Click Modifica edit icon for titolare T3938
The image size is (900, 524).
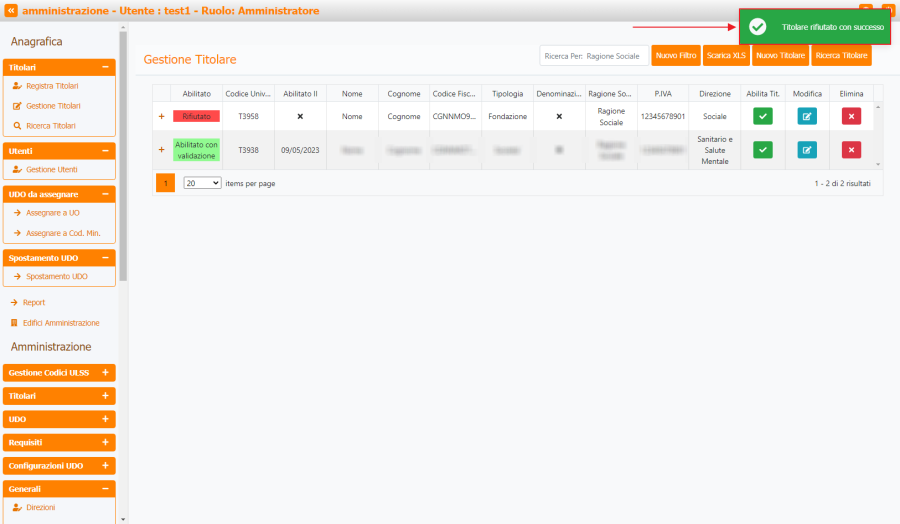[x=807, y=150]
